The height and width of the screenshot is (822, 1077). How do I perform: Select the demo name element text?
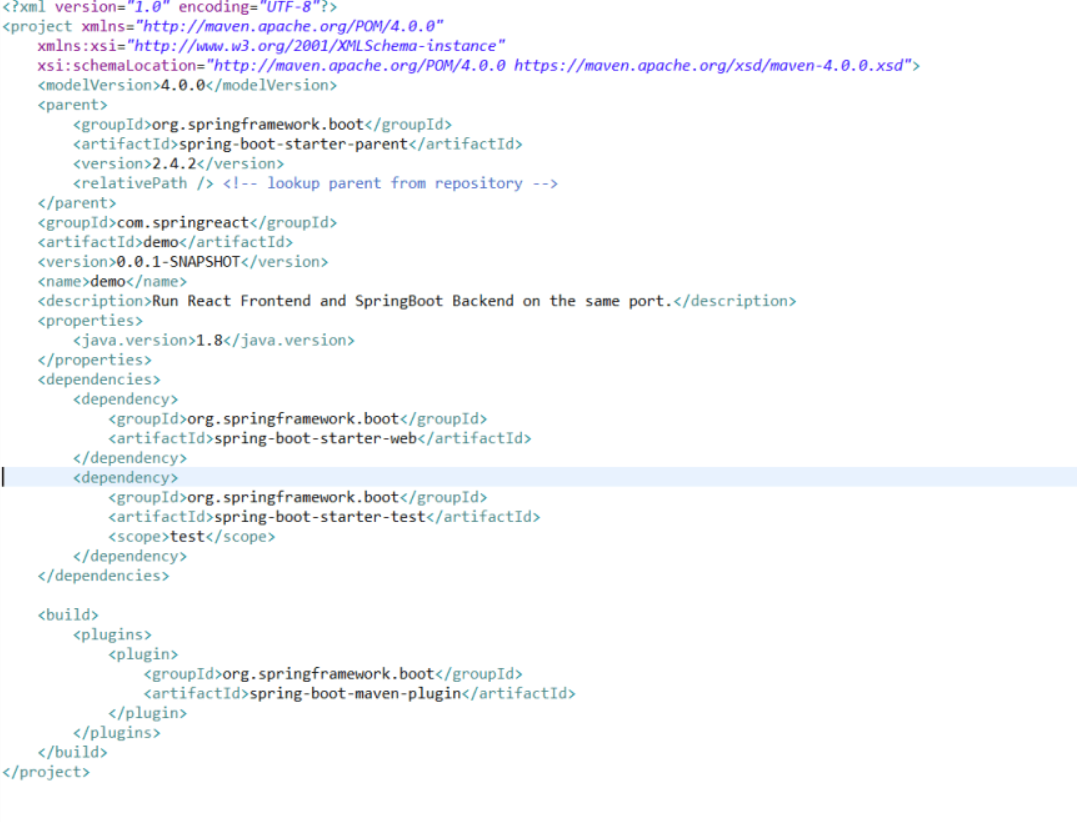pyautogui.click(x=107, y=281)
